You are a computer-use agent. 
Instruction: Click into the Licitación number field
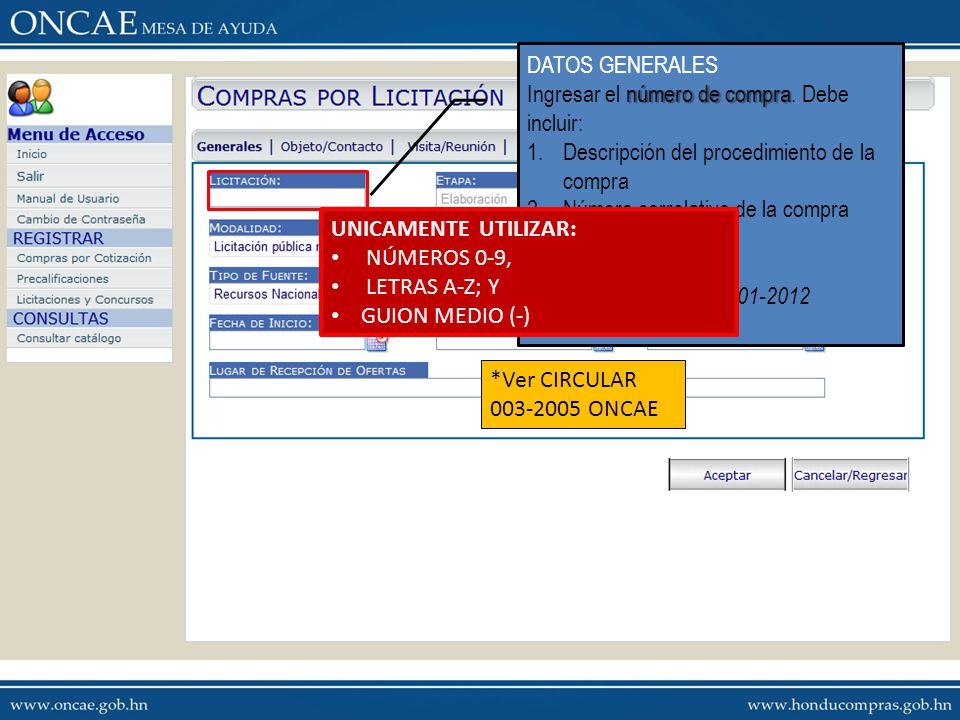click(287, 198)
